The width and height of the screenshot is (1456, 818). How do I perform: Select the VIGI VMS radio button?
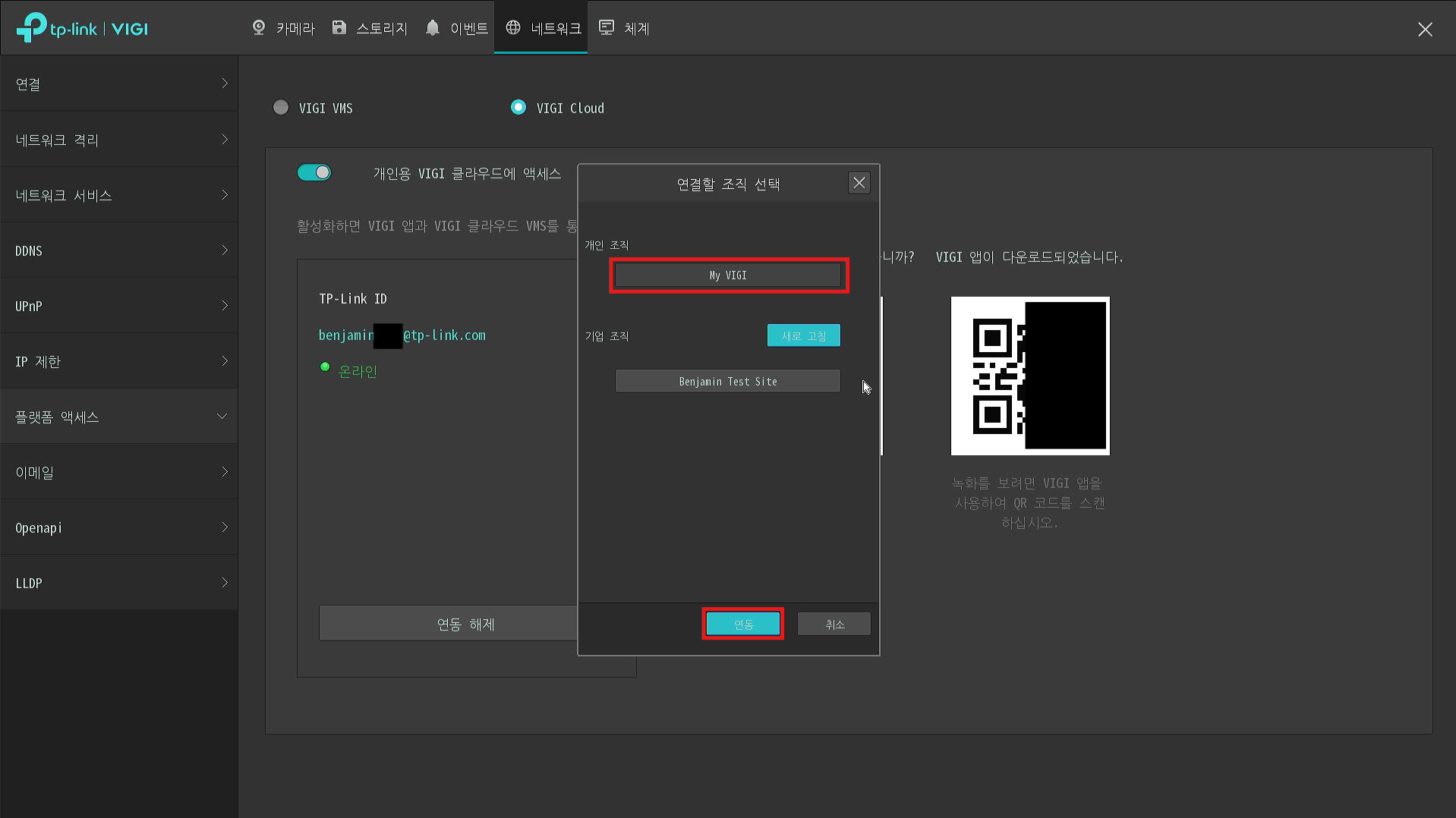(281, 108)
